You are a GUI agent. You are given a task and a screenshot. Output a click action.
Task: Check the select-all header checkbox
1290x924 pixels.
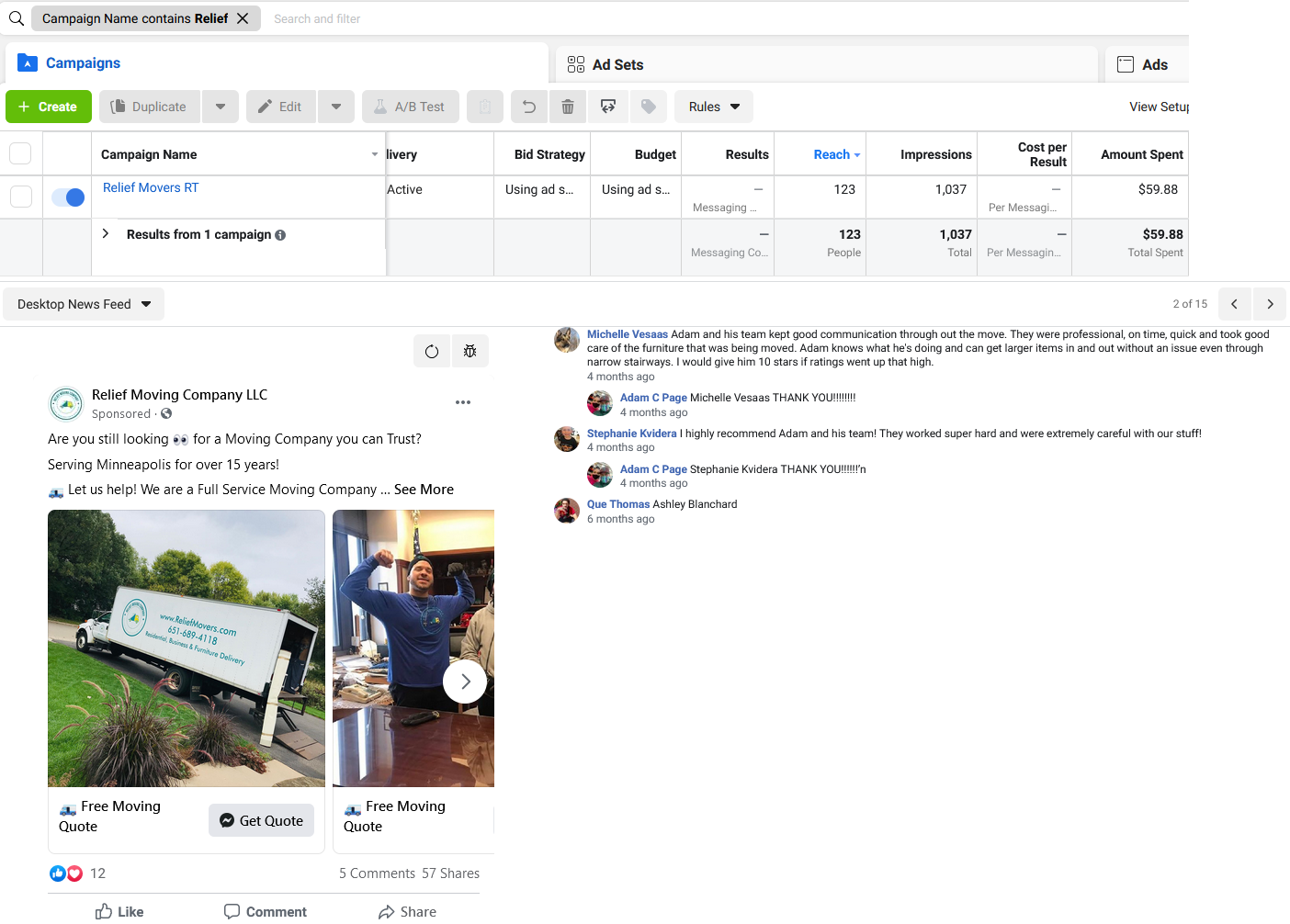point(21,153)
